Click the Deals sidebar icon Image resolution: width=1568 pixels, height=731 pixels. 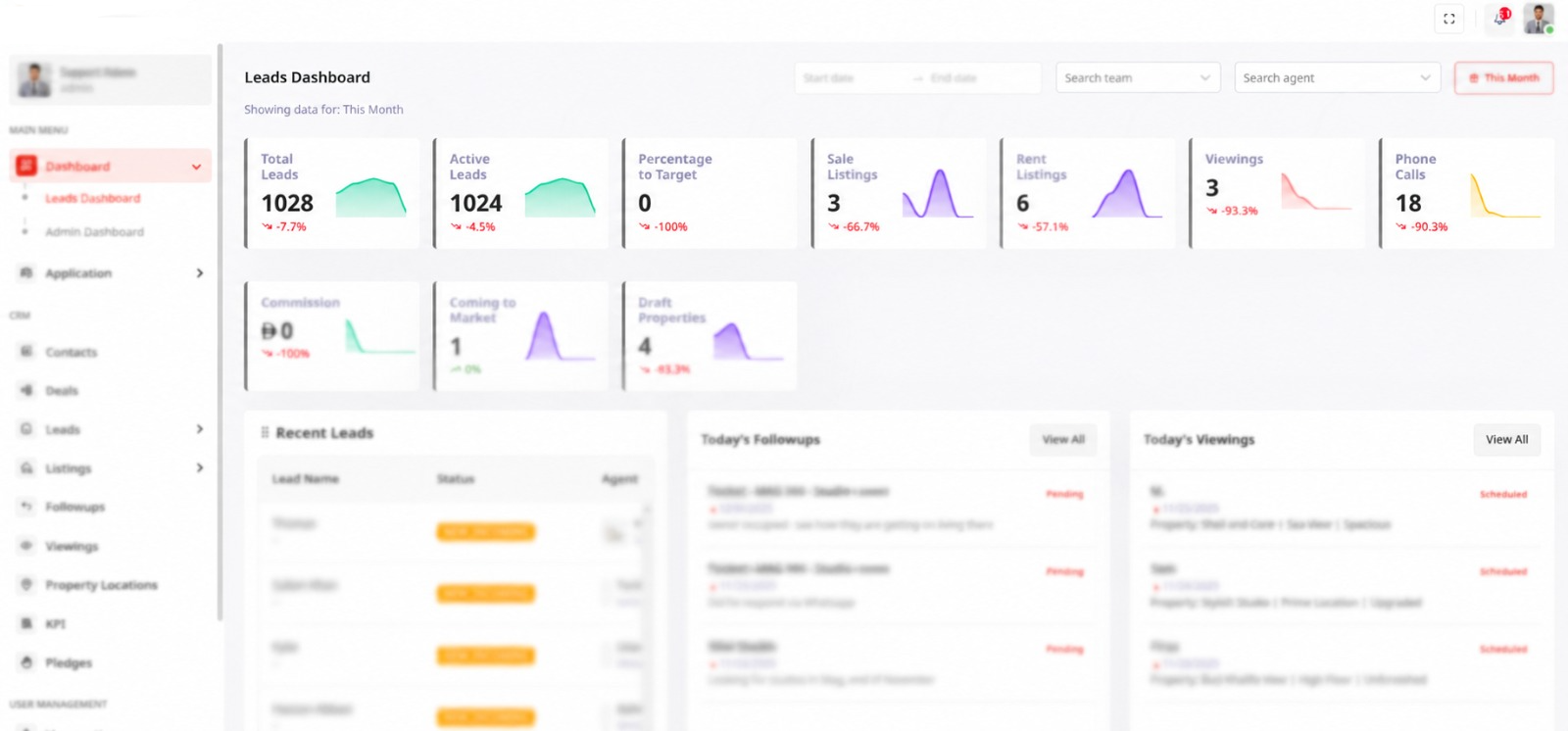[x=26, y=390]
